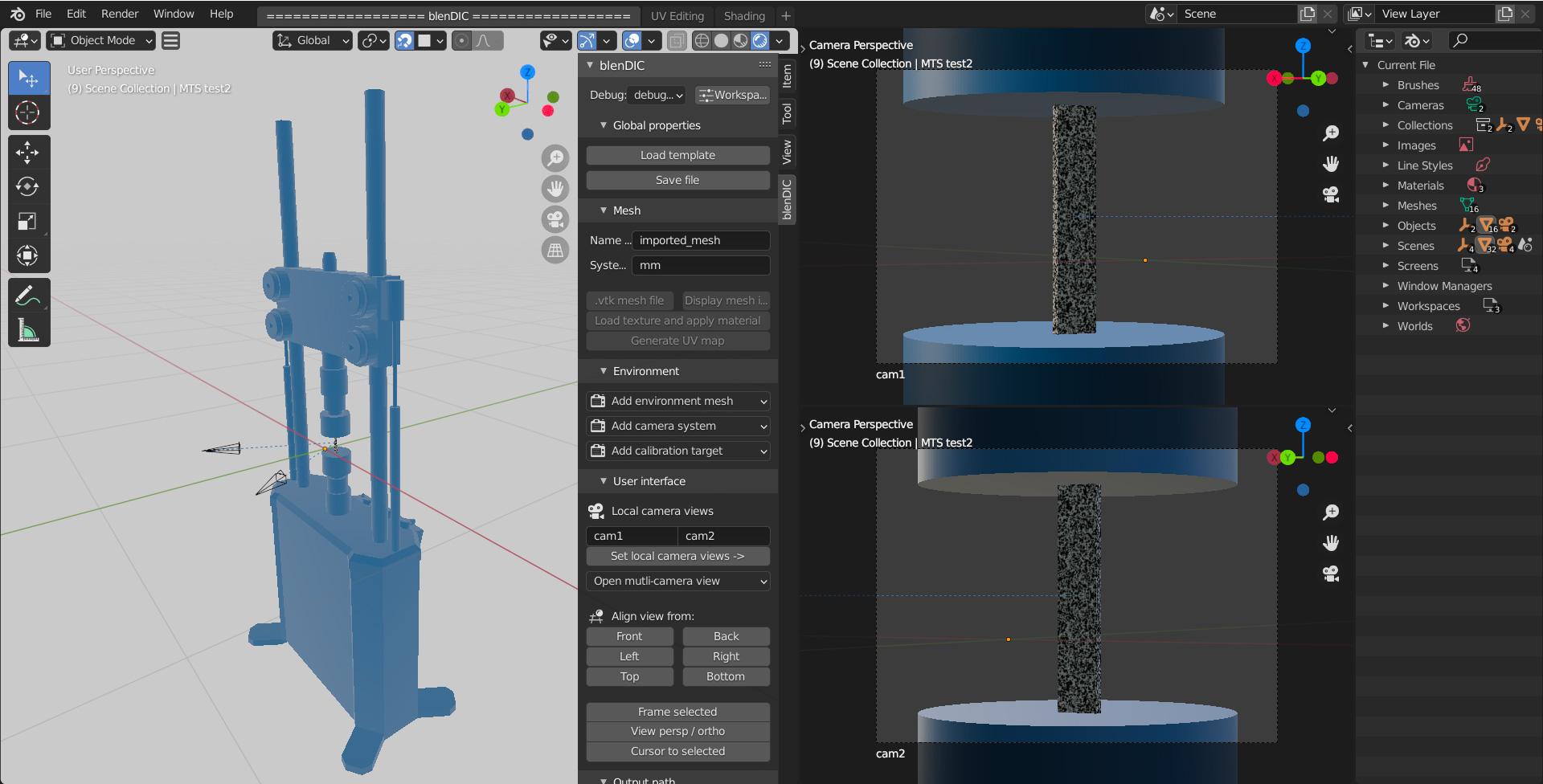Toggle proportional editing in the header
This screenshot has height=784, width=1543.
[x=462, y=40]
